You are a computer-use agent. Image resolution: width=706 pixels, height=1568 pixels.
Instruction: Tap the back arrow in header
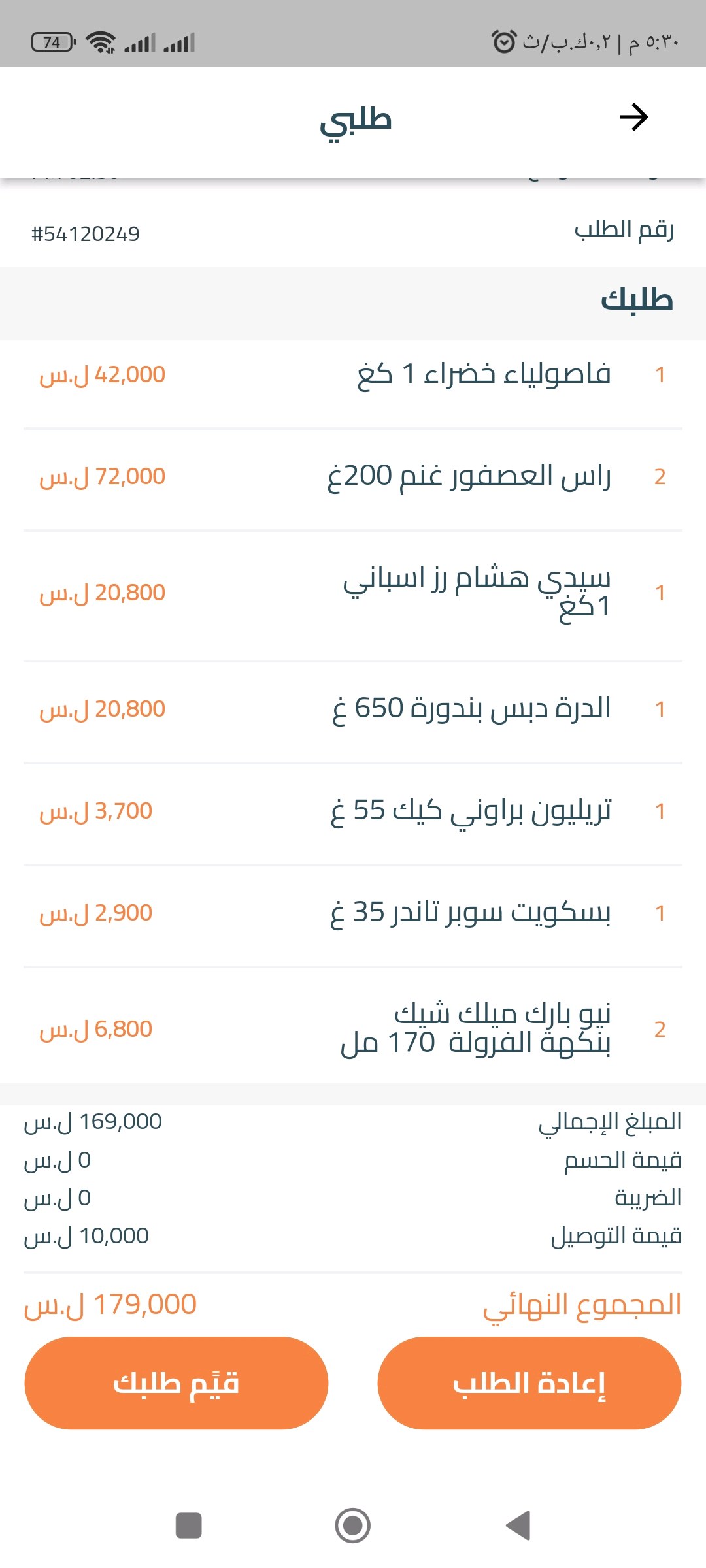click(633, 118)
